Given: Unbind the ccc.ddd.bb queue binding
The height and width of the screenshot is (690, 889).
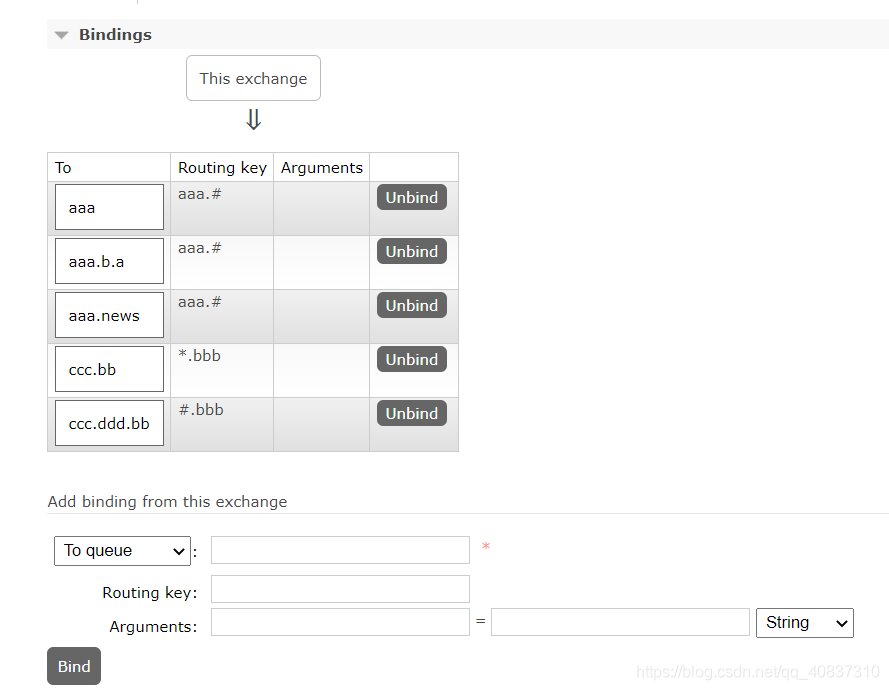Looking at the screenshot, I should coord(412,413).
